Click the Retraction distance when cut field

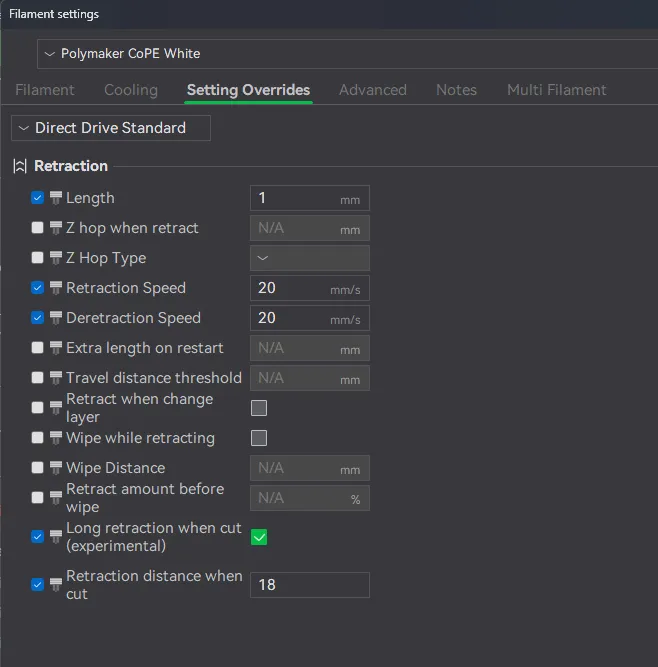tap(310, 585)
